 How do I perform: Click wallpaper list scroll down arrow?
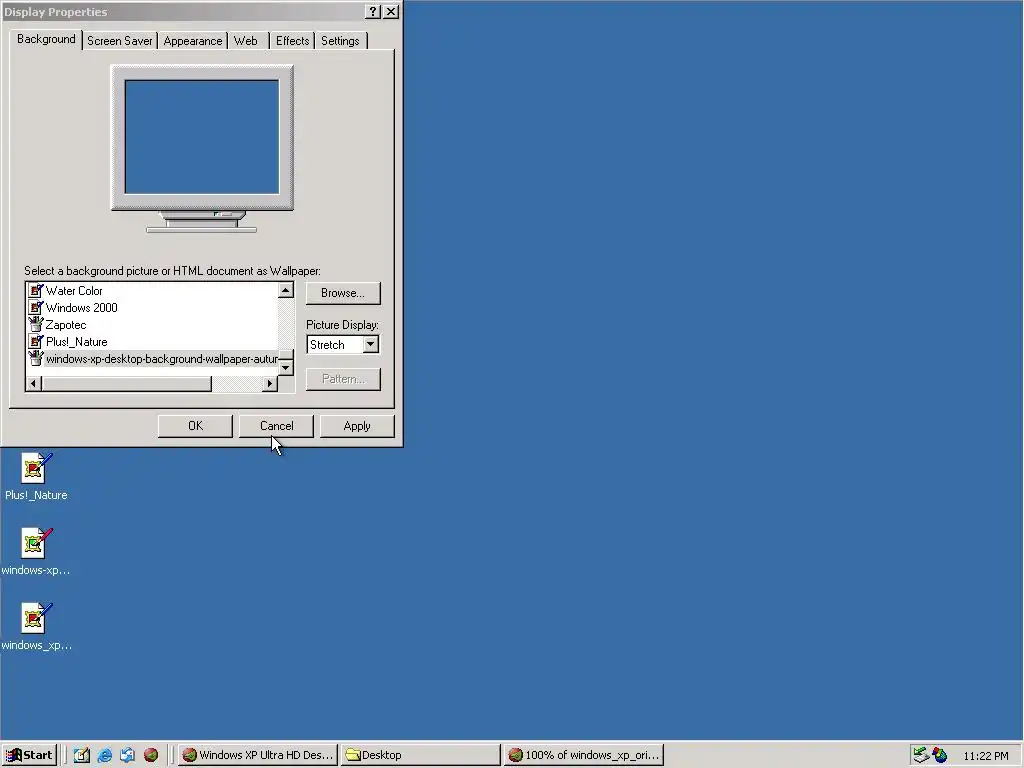tap(285, 368)
